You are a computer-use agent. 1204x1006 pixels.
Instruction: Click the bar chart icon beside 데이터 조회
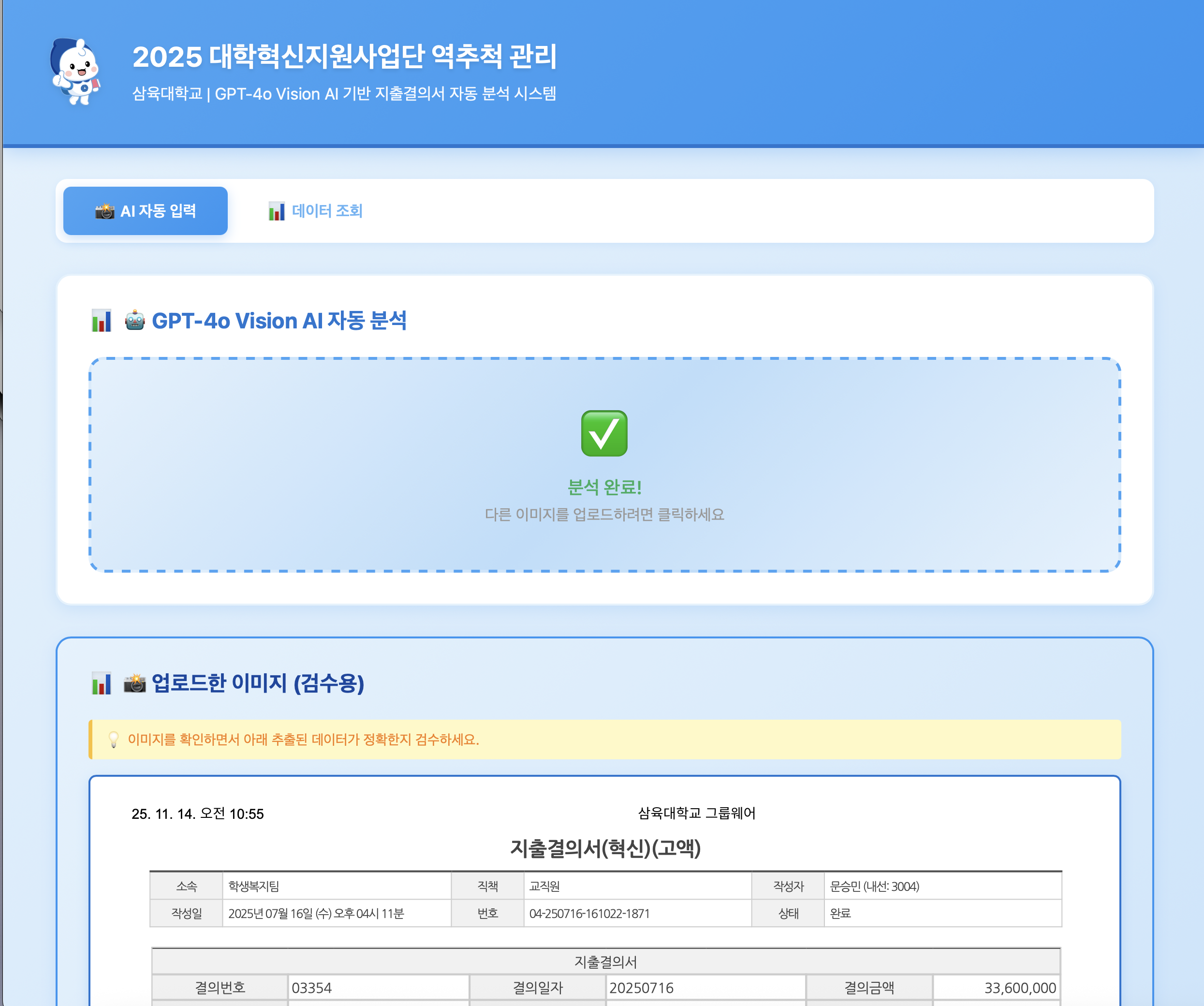tap(277, 211)
